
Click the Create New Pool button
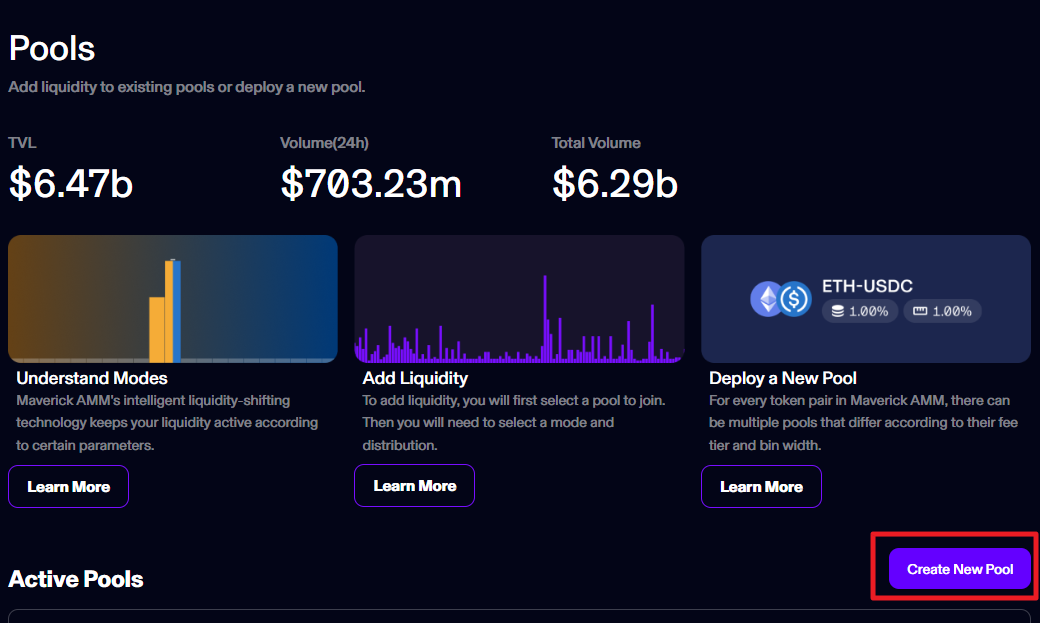960,569
